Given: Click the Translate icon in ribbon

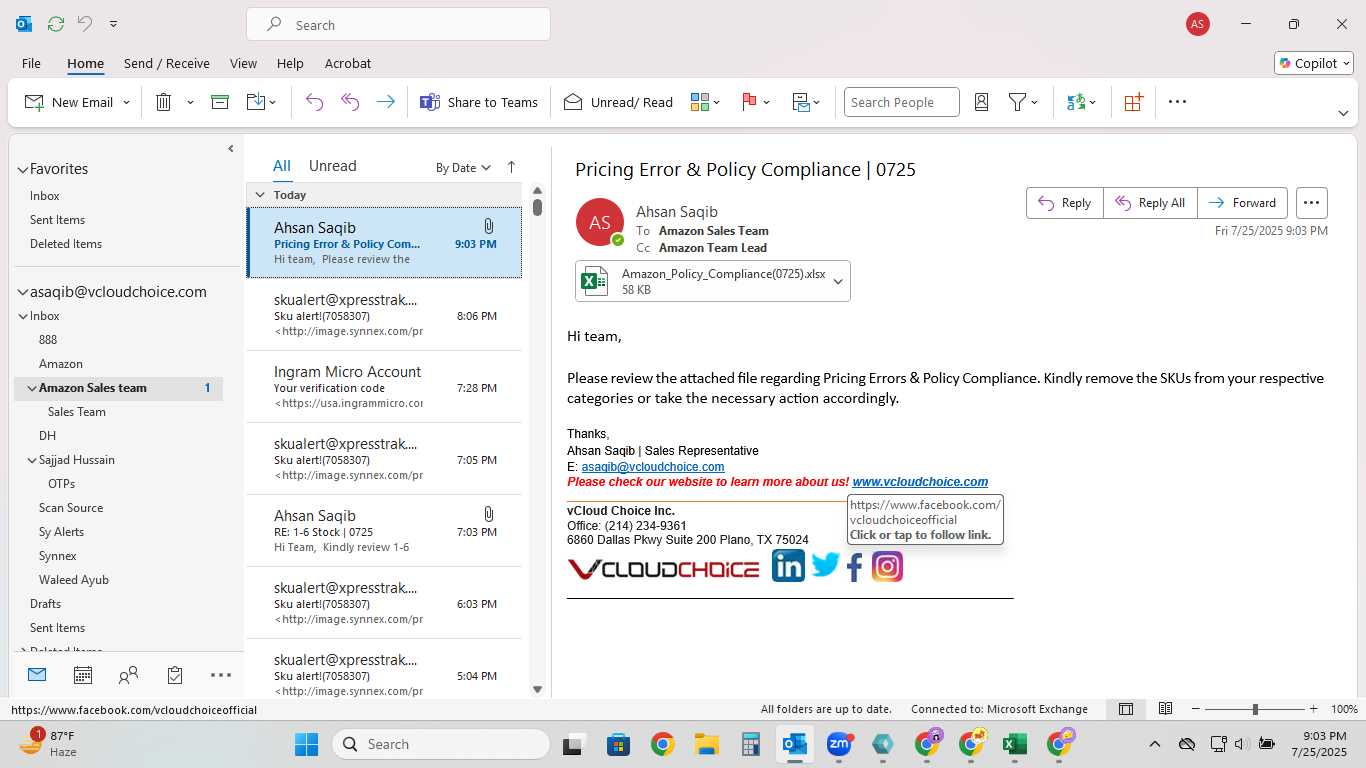Looking at the screenshot, I should [x=1076, y=102].
